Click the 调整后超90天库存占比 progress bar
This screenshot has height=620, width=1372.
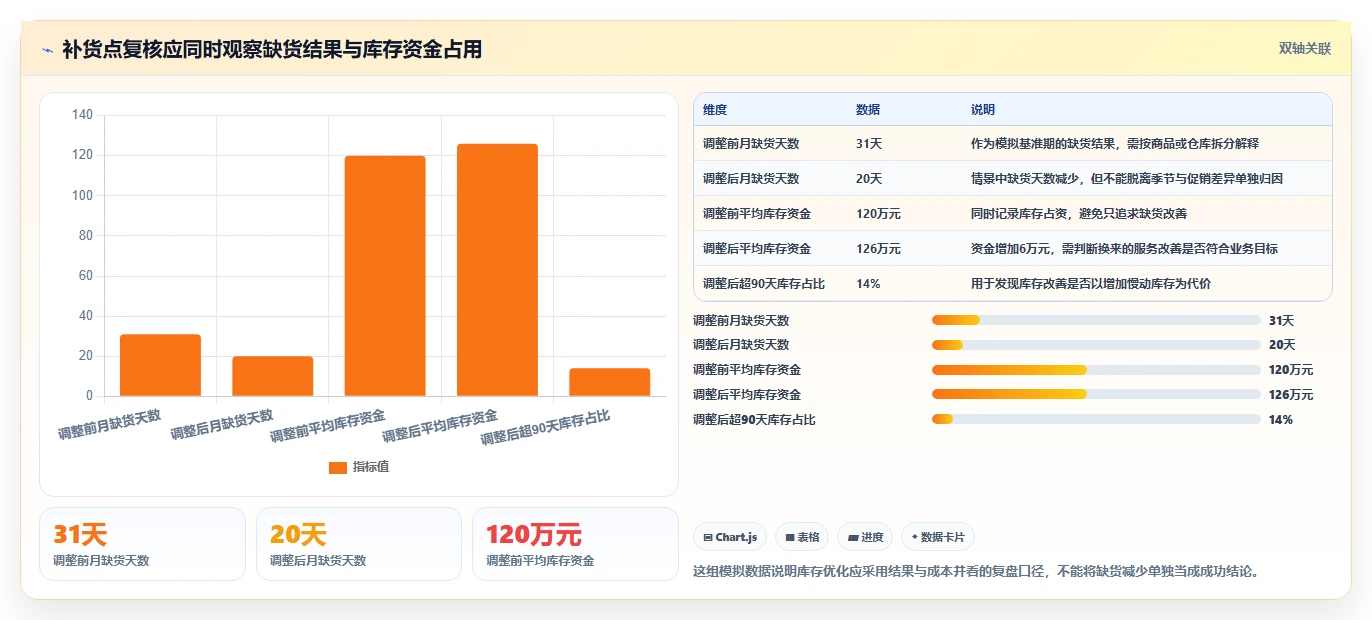pyautogui.click(x=1096, y=419)
